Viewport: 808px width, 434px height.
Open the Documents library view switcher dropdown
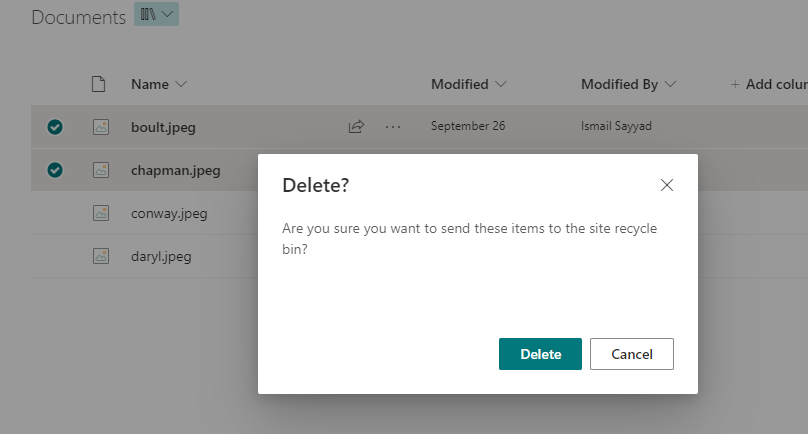coord(157,15)
